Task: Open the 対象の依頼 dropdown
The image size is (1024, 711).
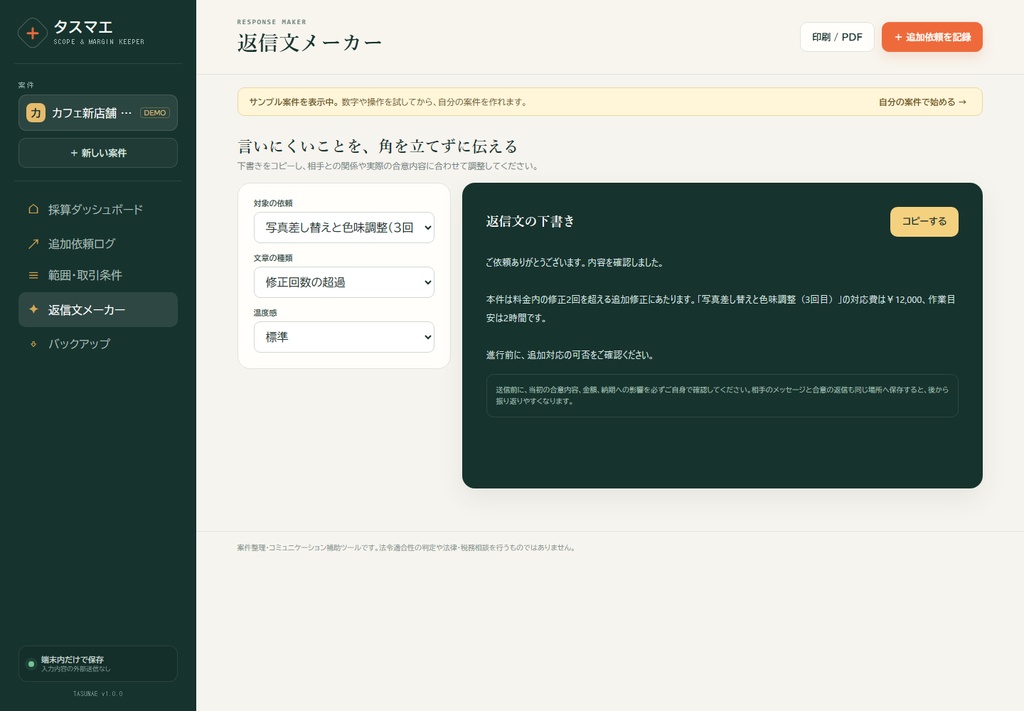Action: [344, 227]
